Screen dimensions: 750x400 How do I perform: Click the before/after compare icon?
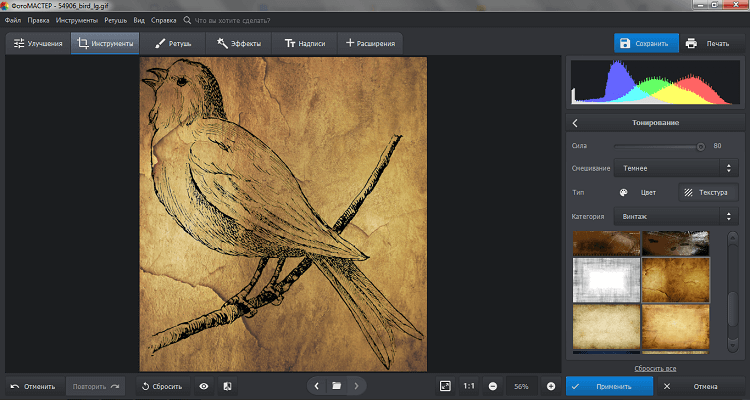tap(227, 386)
